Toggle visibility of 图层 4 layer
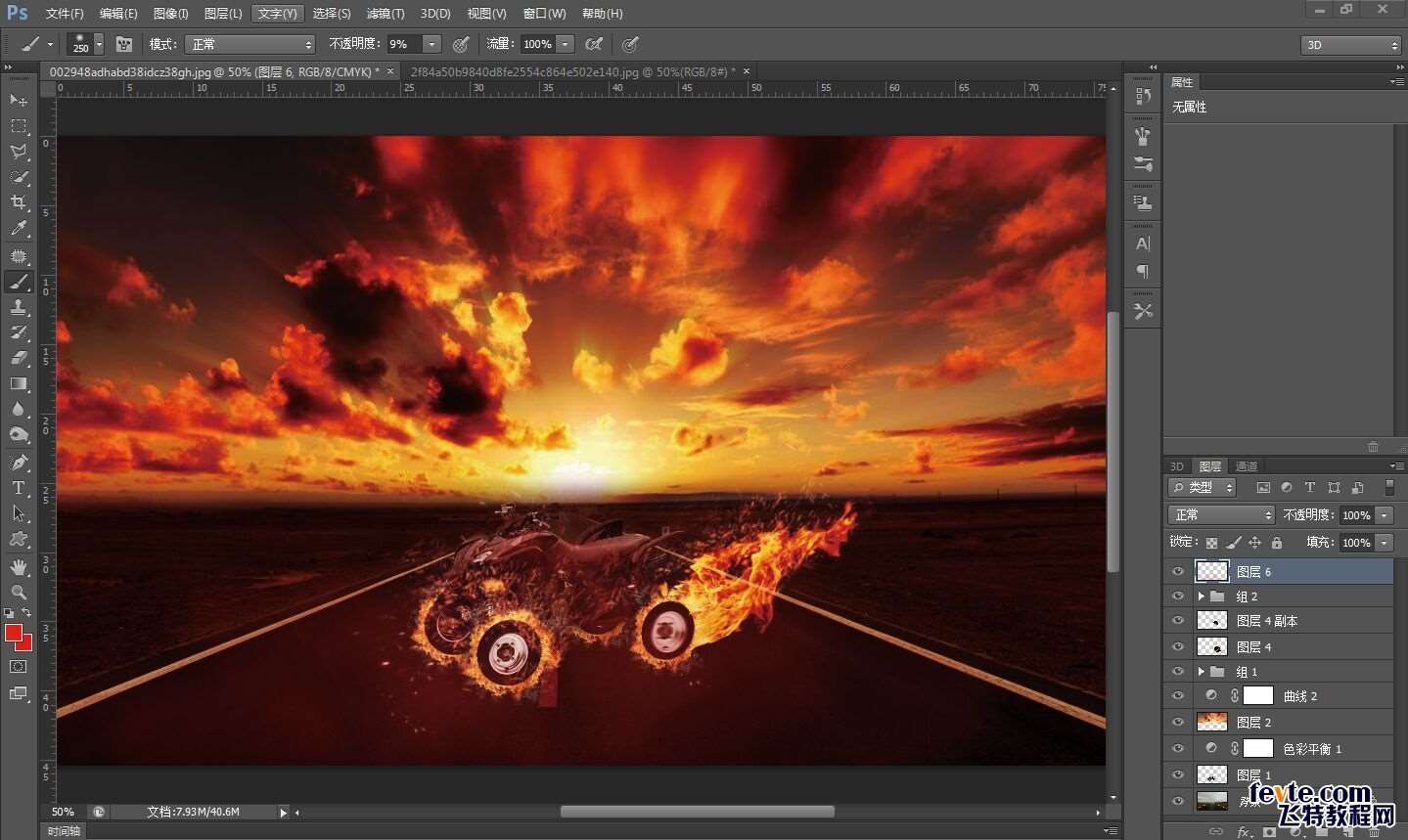Image resolution: width=1408 pixels, height=840 pixels. [1178, 646]
